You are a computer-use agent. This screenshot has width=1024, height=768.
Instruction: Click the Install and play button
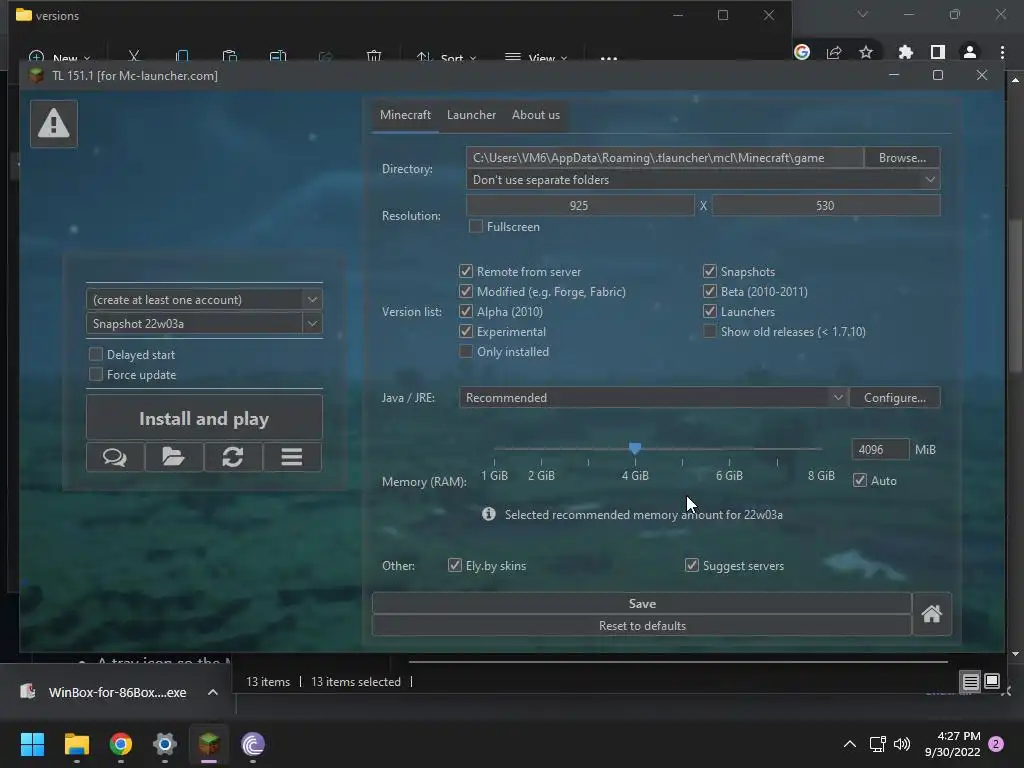click(204, 418)
